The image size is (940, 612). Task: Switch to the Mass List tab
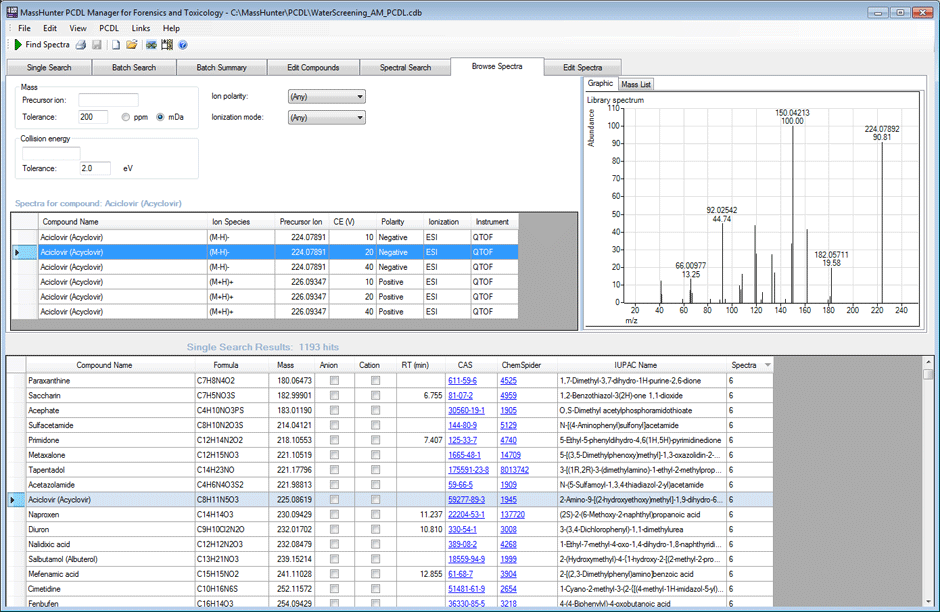click(637, 84)
